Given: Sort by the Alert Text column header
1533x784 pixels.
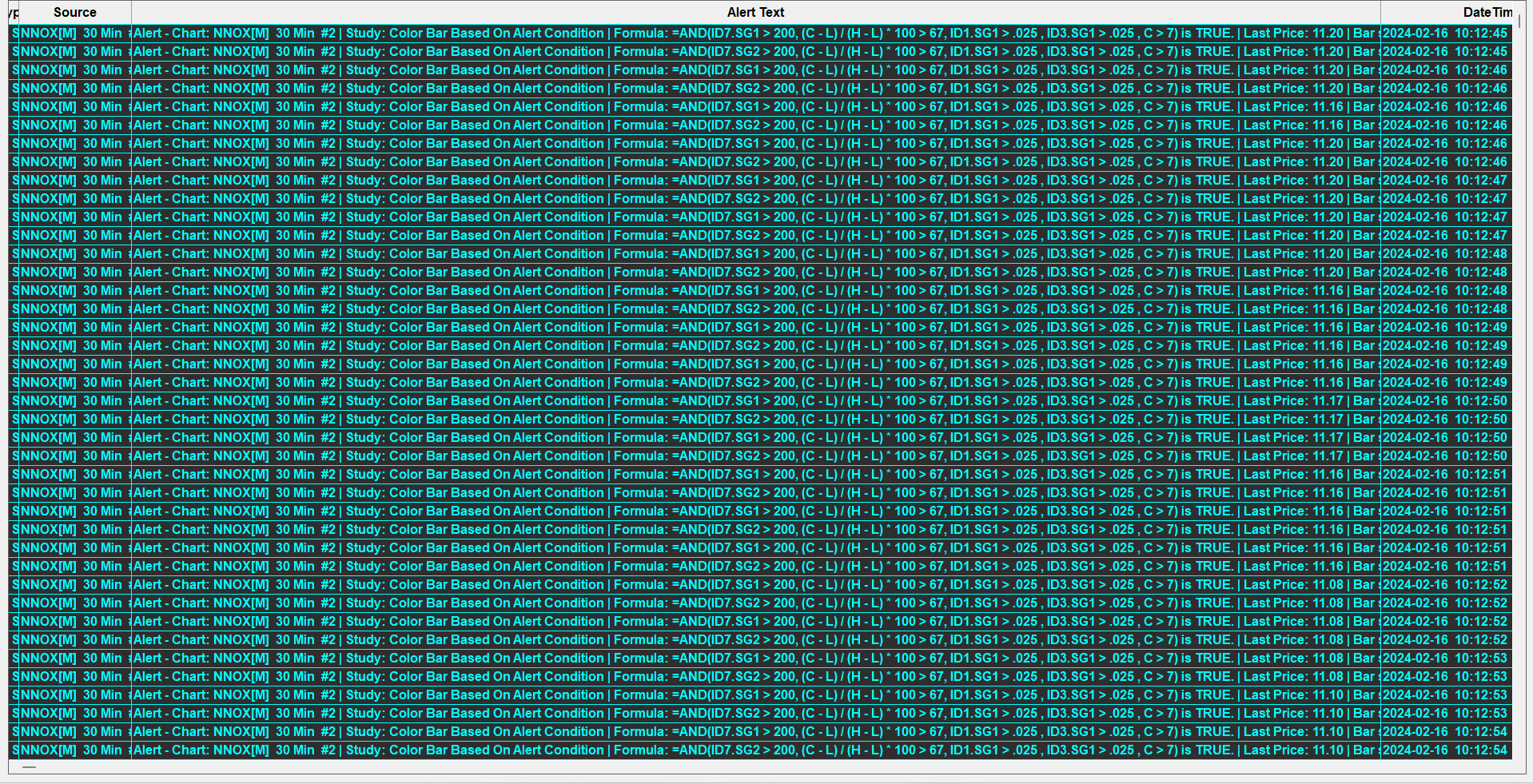Looking at the screenshot, I should pyautogui.click(x=755, y=12).
